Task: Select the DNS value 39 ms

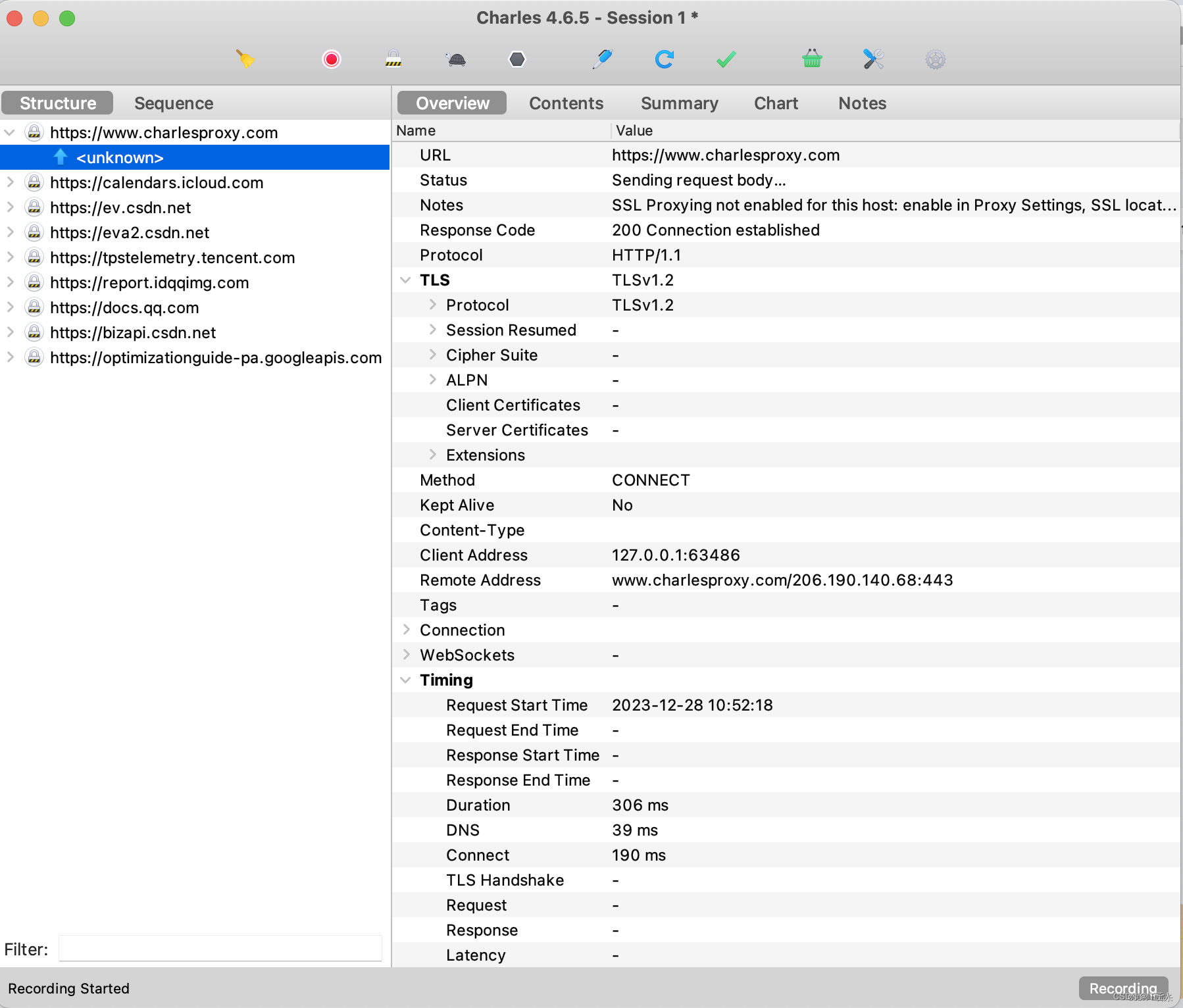Action: pos(635,830)
